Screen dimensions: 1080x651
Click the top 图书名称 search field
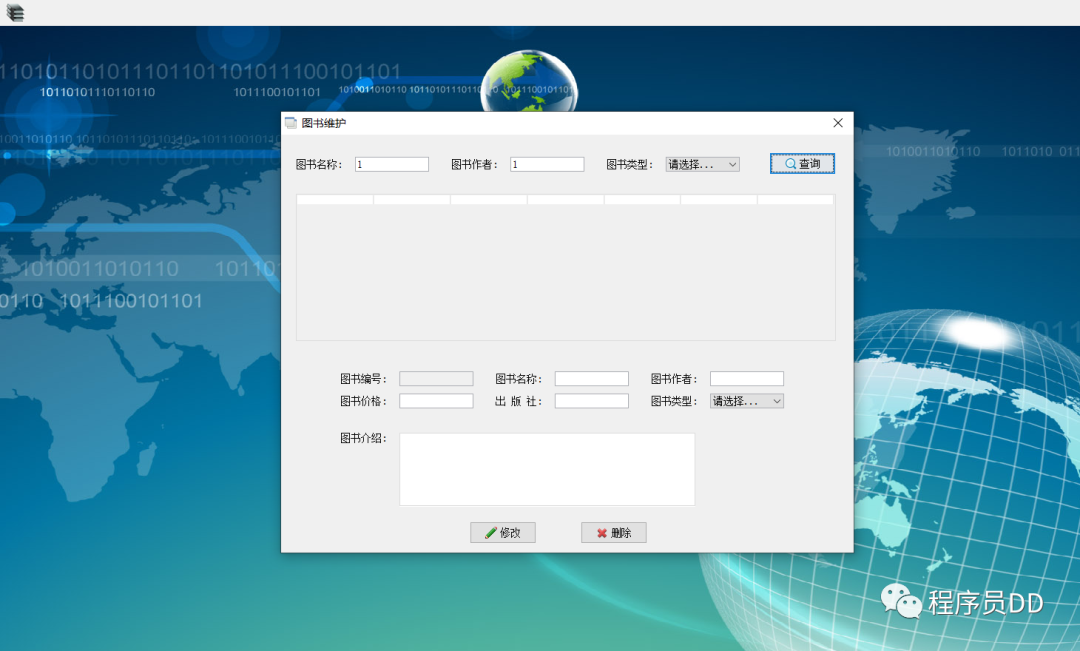(392, 164)
